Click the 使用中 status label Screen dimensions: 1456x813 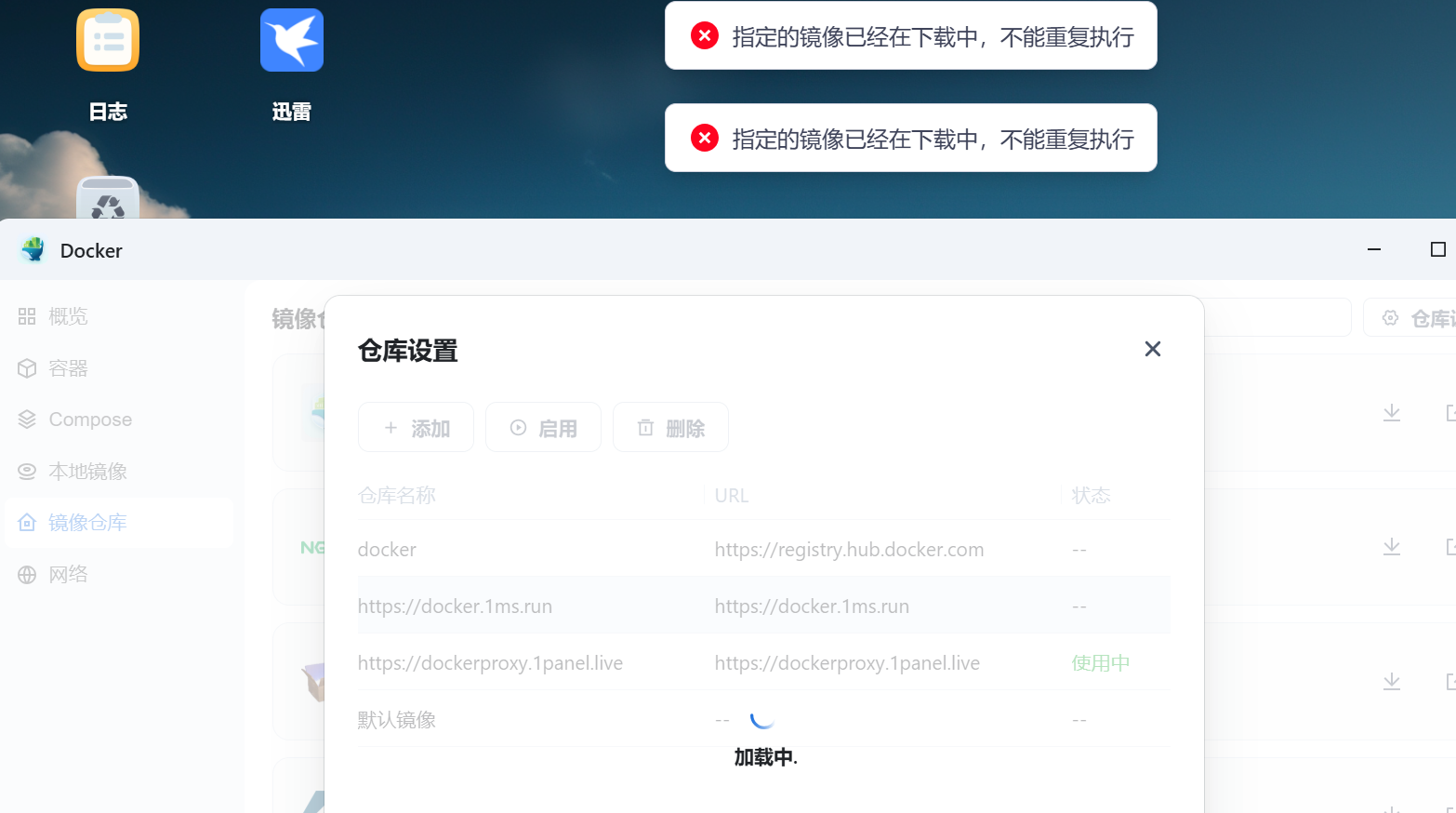click(x=1101, y=663)
